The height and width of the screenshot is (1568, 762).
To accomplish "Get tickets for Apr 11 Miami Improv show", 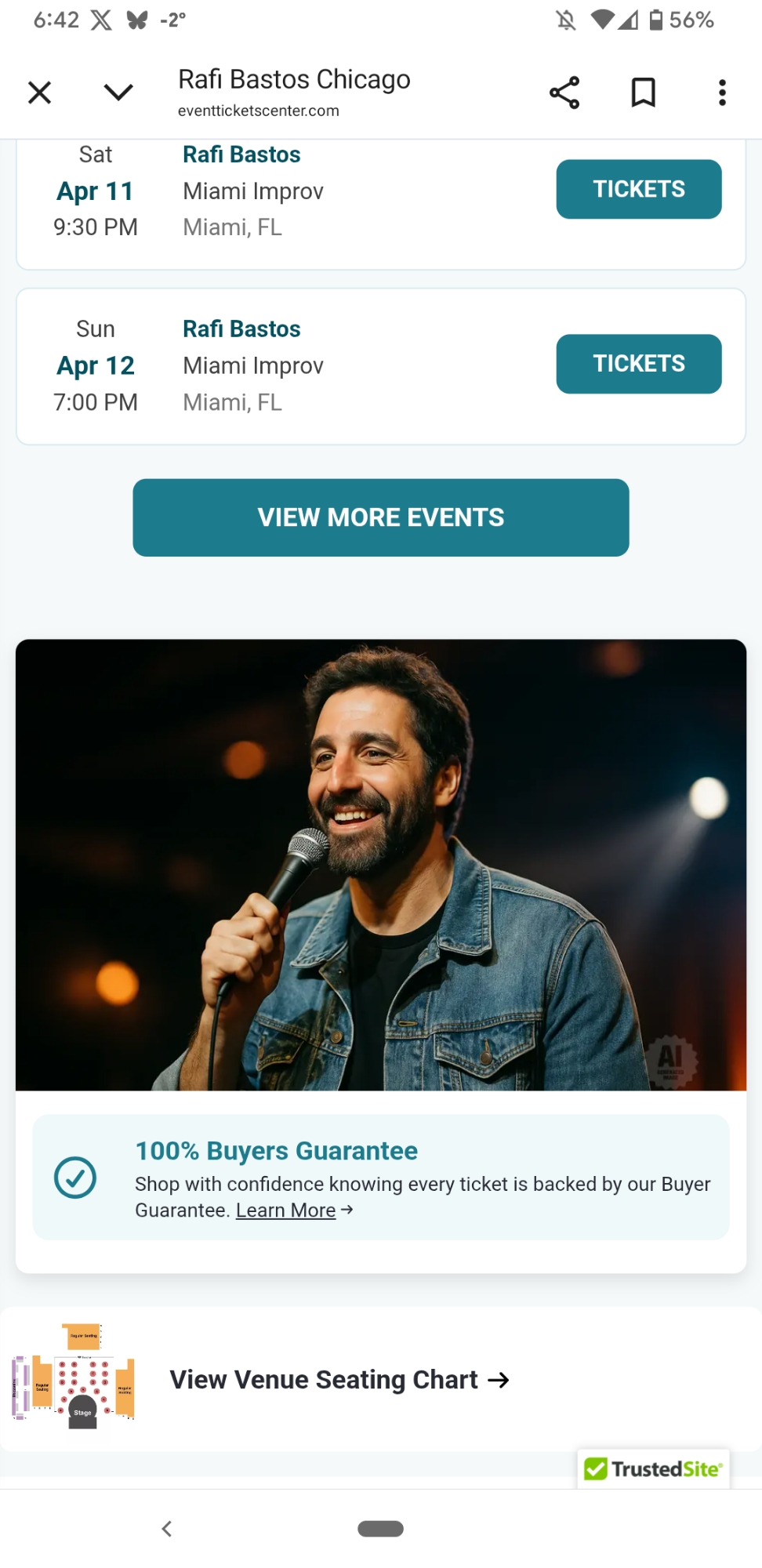I will coord(638,189).
